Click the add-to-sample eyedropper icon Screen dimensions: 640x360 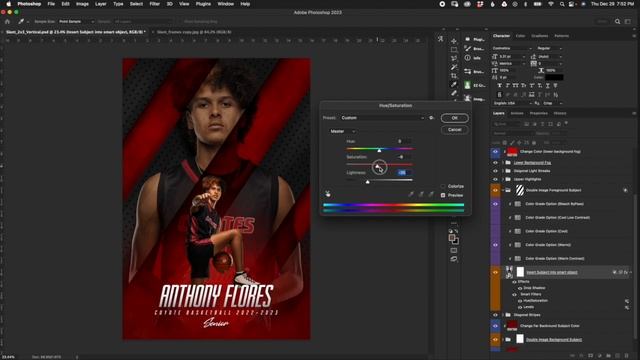pos(421,195)
